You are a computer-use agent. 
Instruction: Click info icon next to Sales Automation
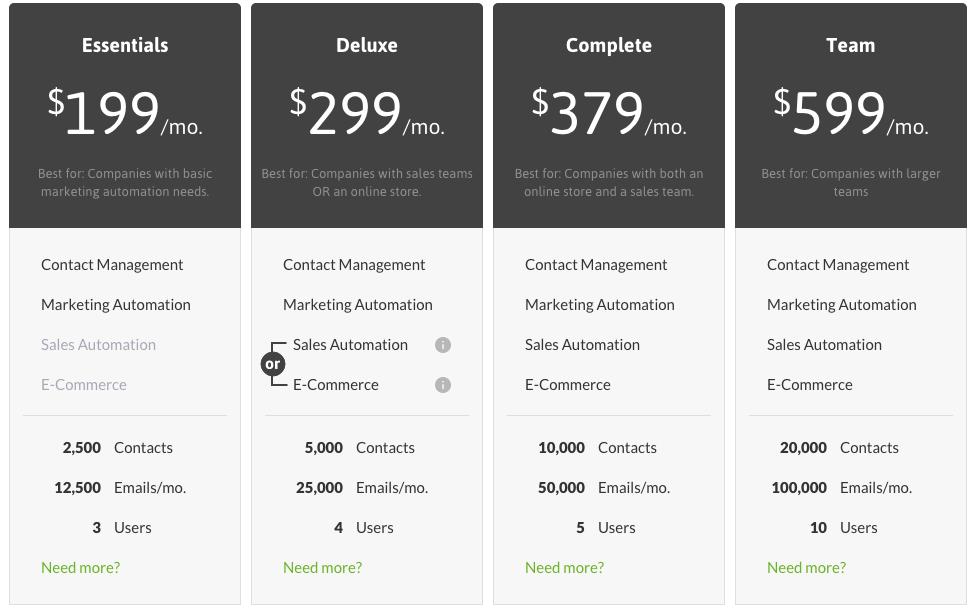click(443, 345)
